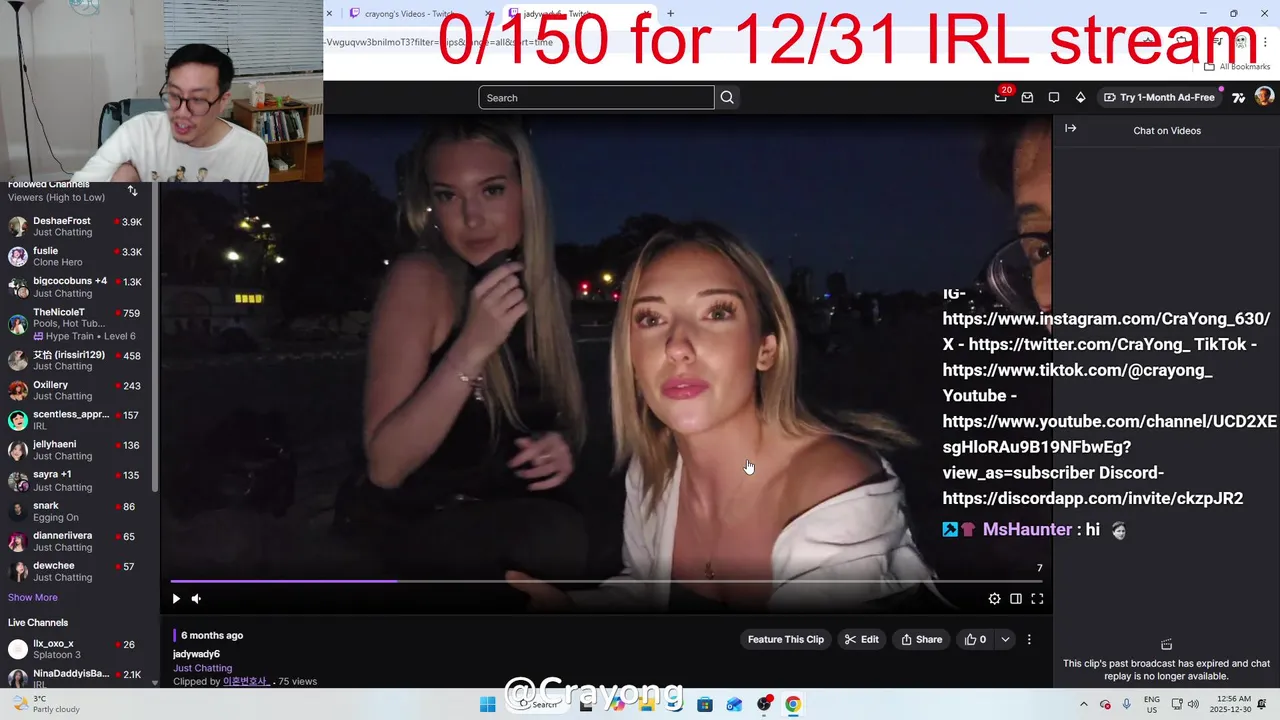The width and height of the screenshot is (1280, 720).
Task: Click Show More in followed channels
Action: (33, 597)
